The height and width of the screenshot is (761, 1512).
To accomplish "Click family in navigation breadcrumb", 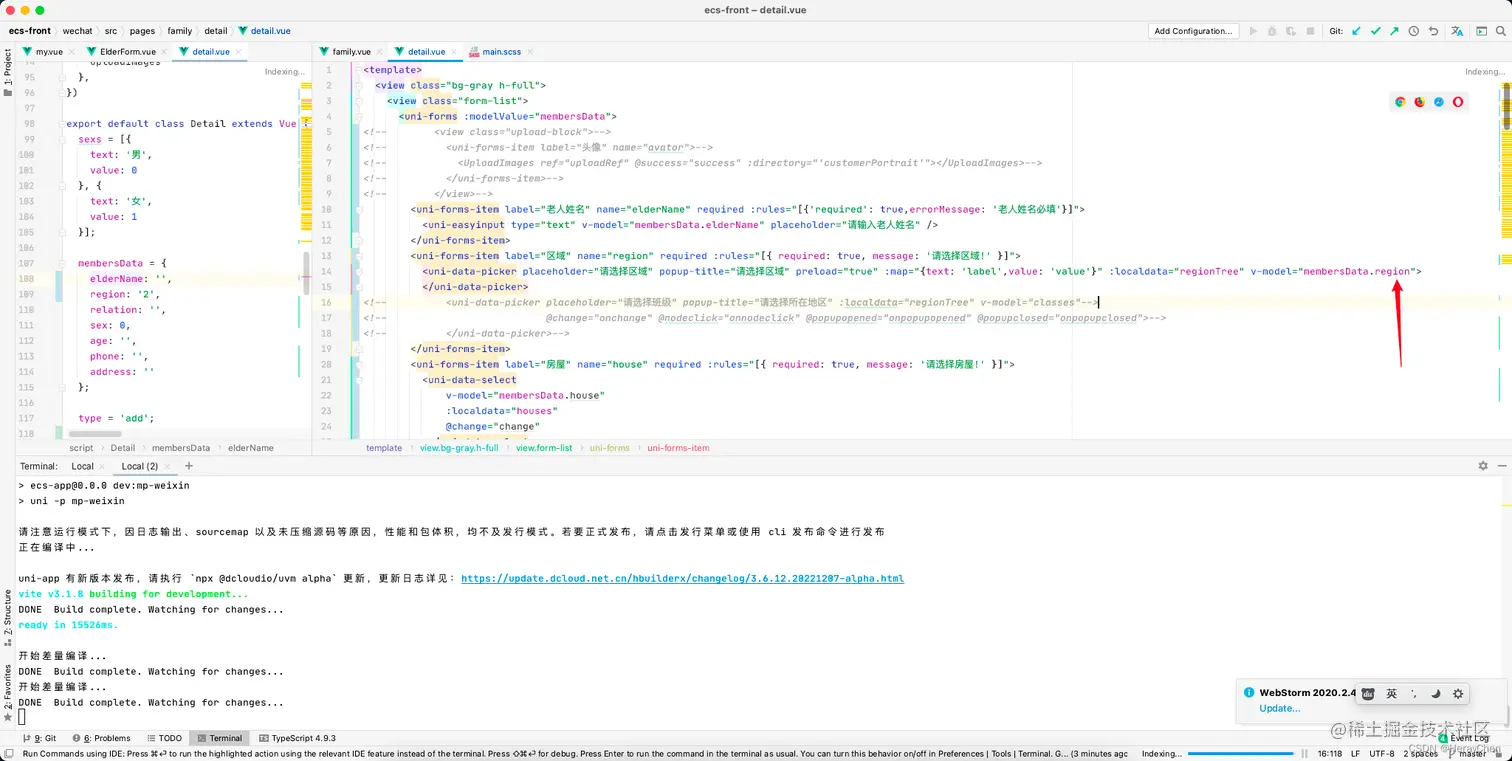I will pyautogui.click(x=180, y=31).
